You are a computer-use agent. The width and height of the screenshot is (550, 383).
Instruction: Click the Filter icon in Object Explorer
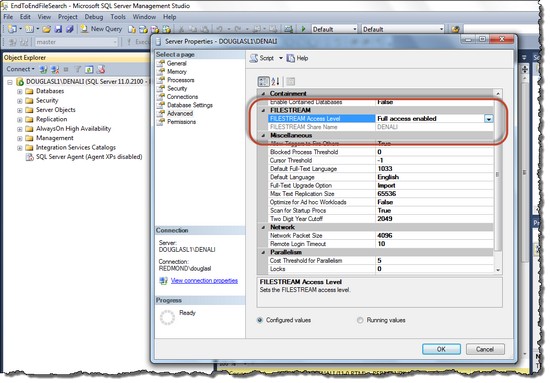78,69
